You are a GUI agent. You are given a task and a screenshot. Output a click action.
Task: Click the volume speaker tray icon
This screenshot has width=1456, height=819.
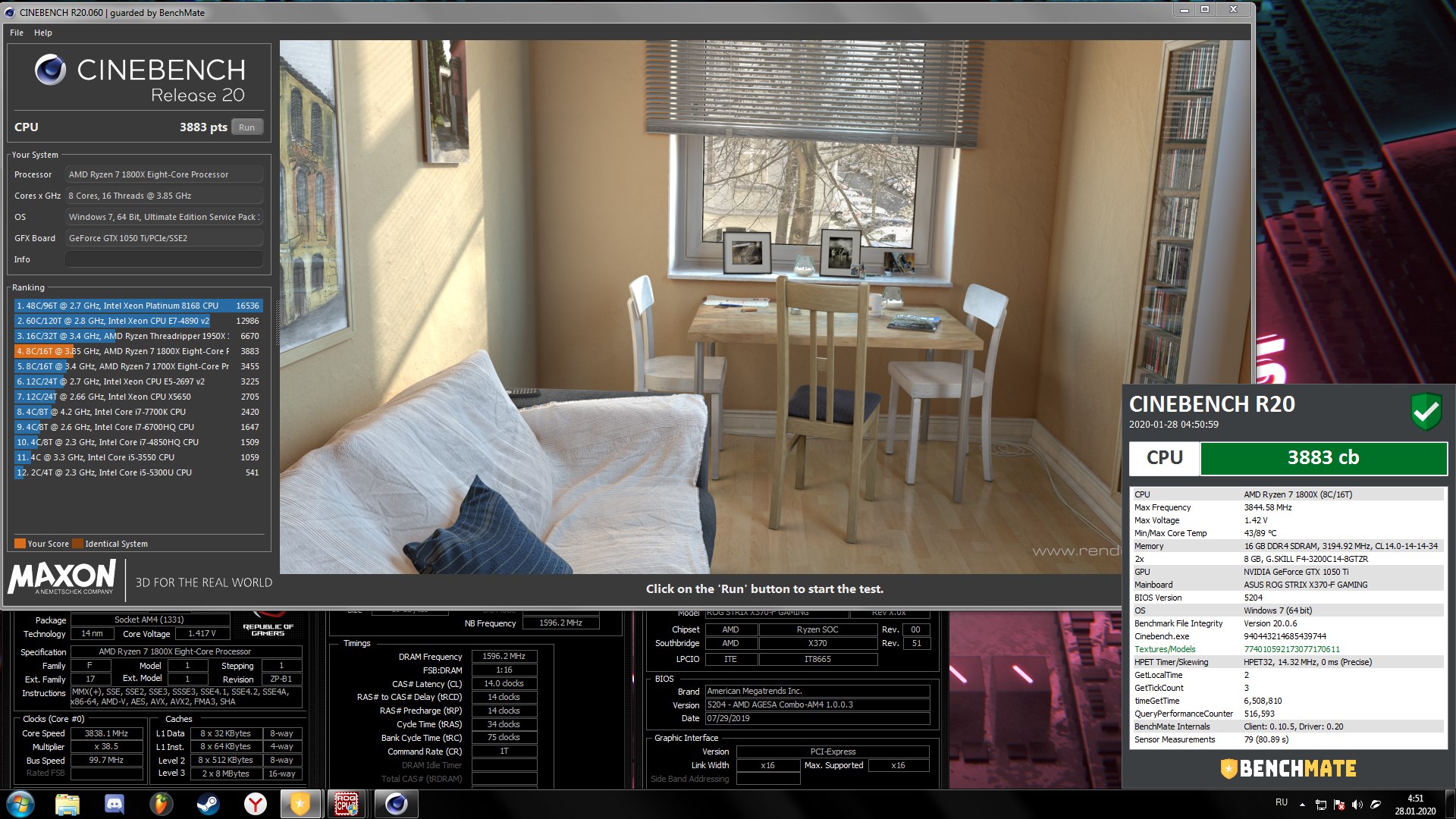coord(1357,805)
